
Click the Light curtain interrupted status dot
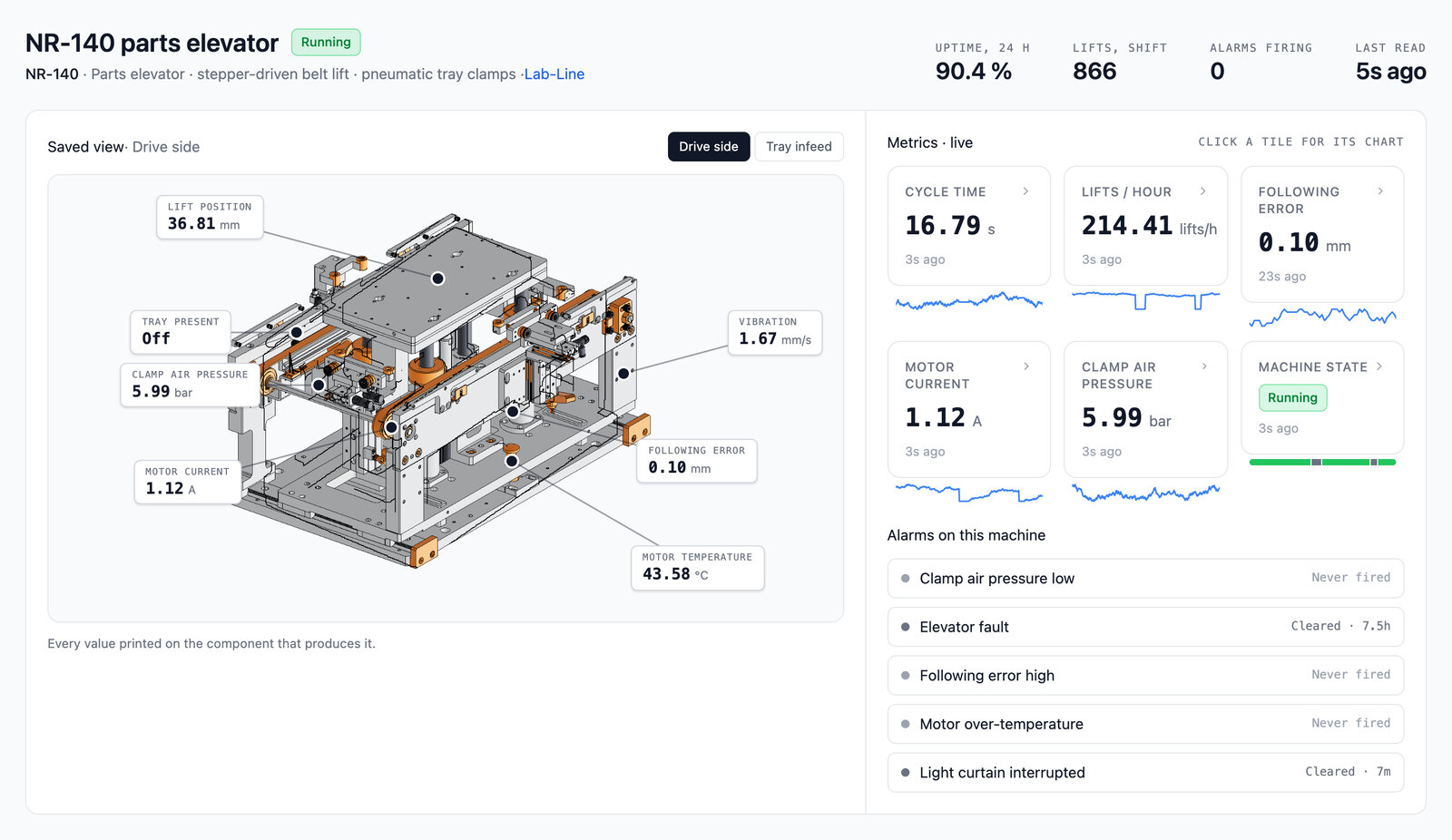point(905,773)
